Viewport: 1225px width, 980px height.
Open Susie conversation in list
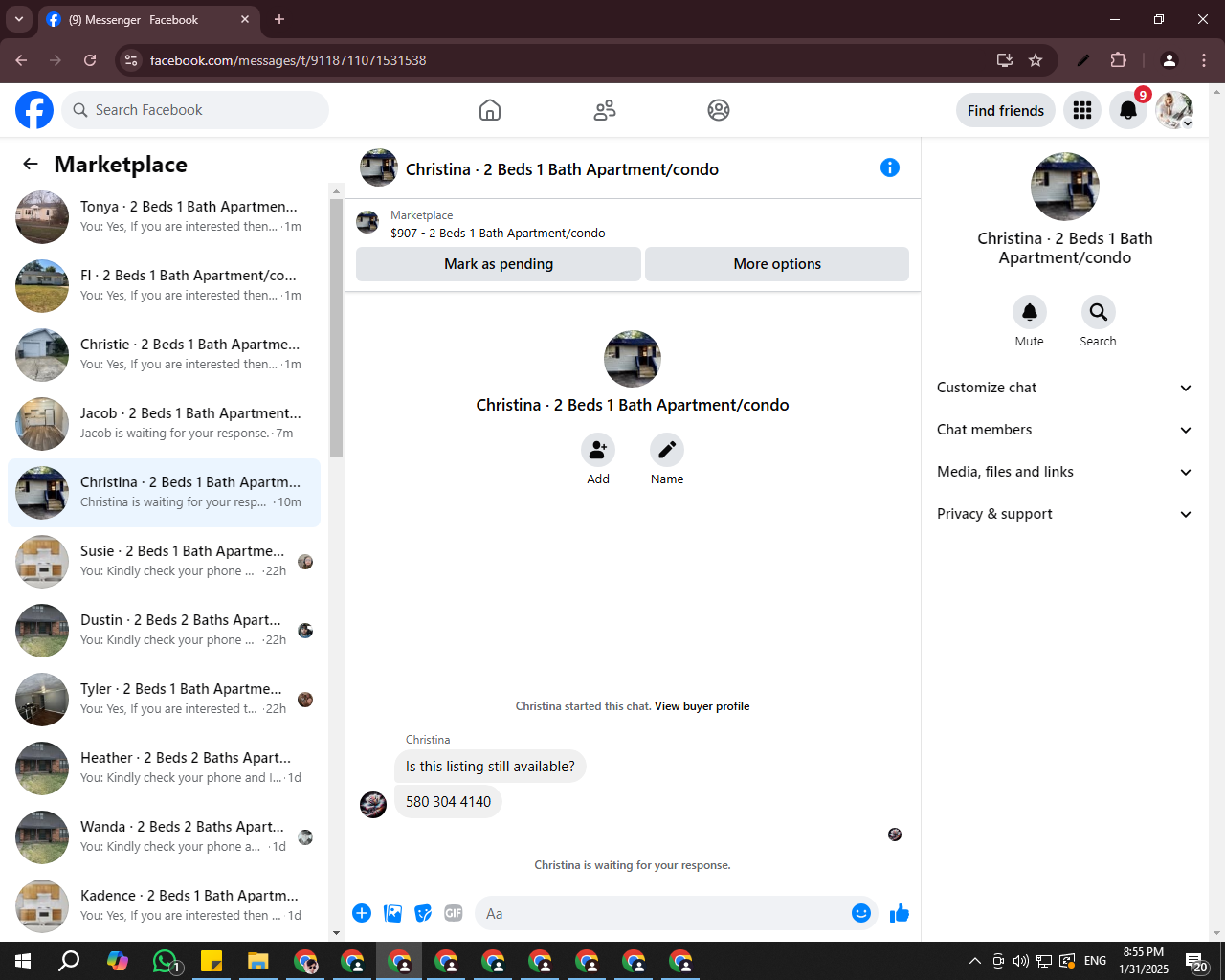164,562
